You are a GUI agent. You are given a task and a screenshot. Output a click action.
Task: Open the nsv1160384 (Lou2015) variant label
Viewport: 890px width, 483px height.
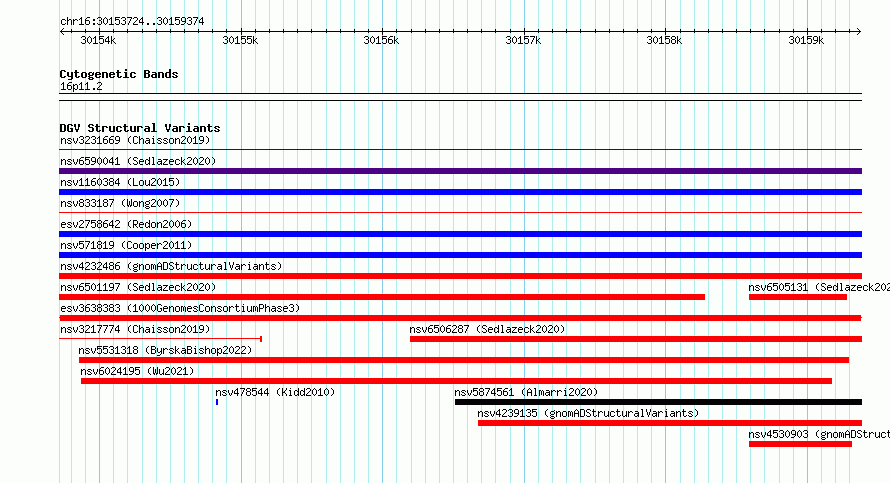[x=120, y=182]
